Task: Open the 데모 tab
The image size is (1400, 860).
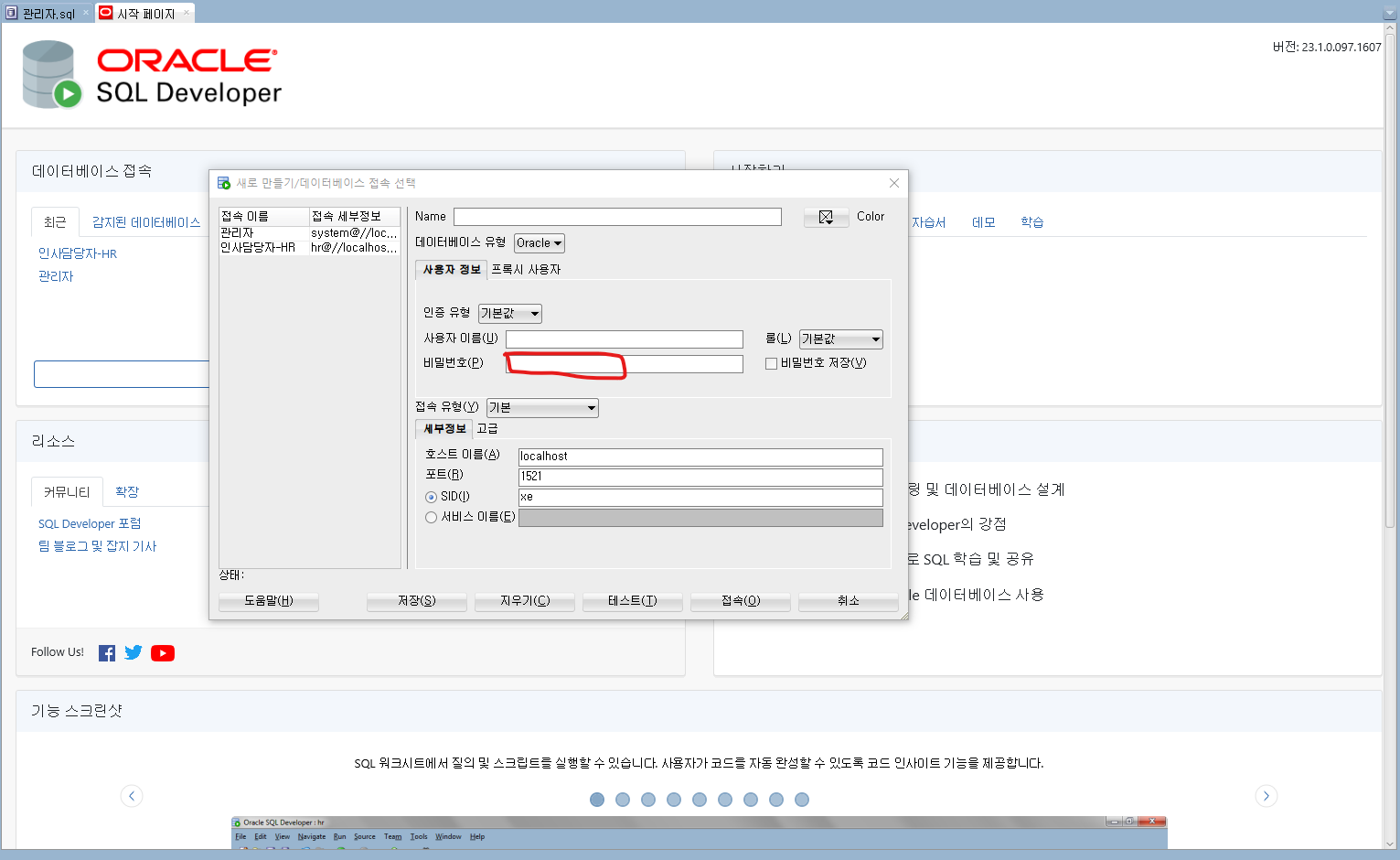Action: 984,222
